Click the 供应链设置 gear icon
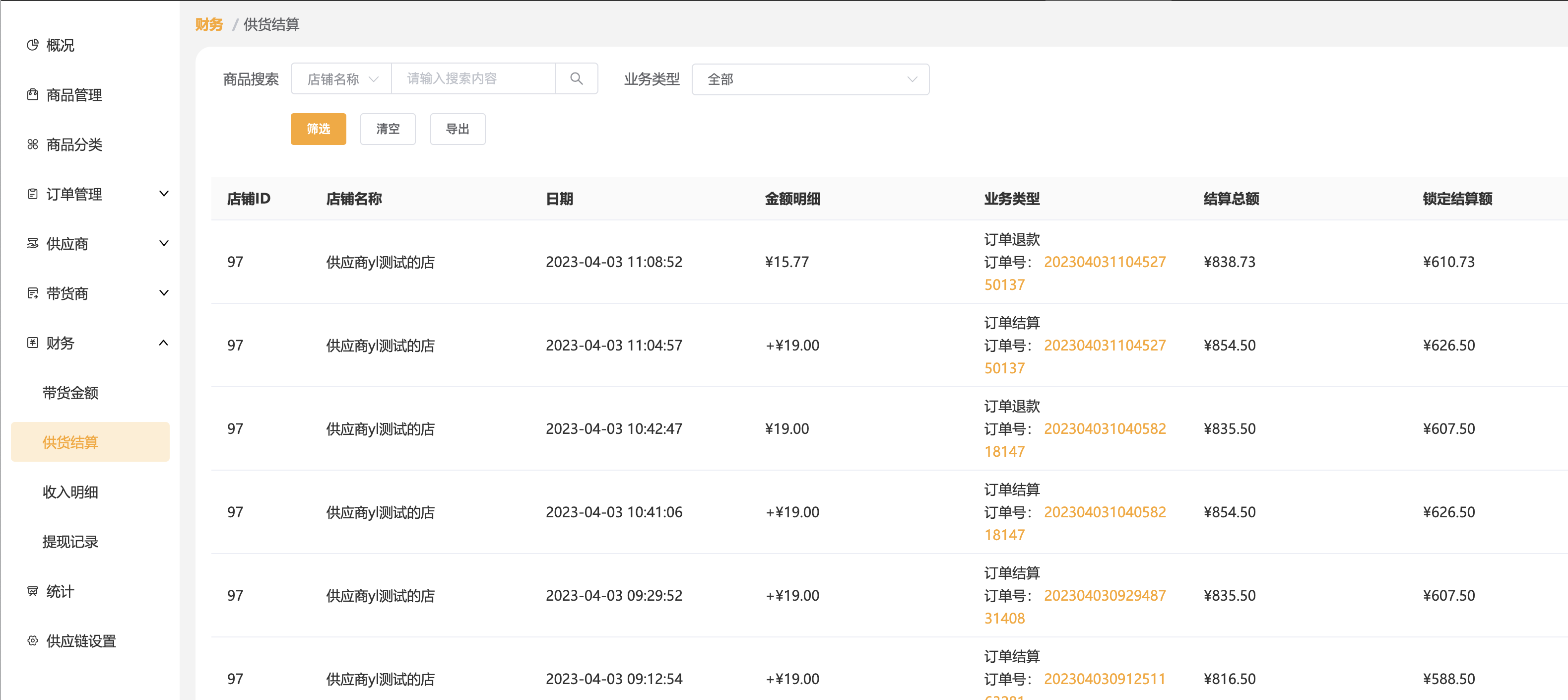This screenshot has height=700, width=1568. tap(33, 640)
